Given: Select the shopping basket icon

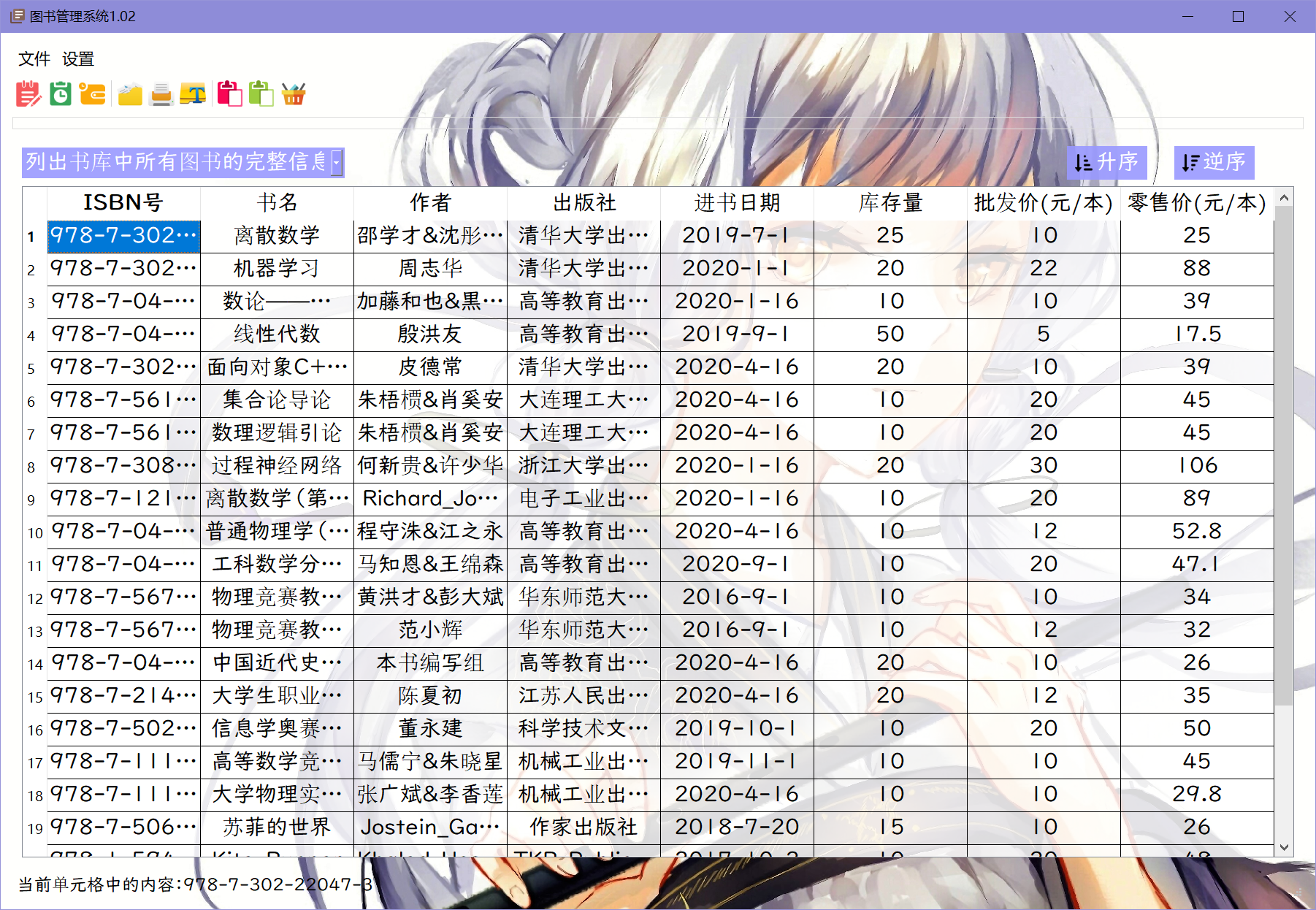Looking at the screenshot, I should 294,93.
